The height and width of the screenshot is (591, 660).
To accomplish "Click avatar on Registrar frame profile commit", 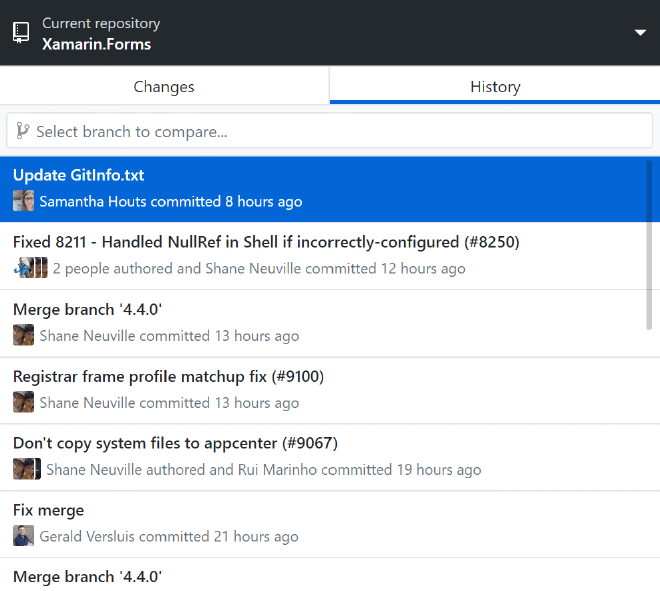I will coord(23,402).
